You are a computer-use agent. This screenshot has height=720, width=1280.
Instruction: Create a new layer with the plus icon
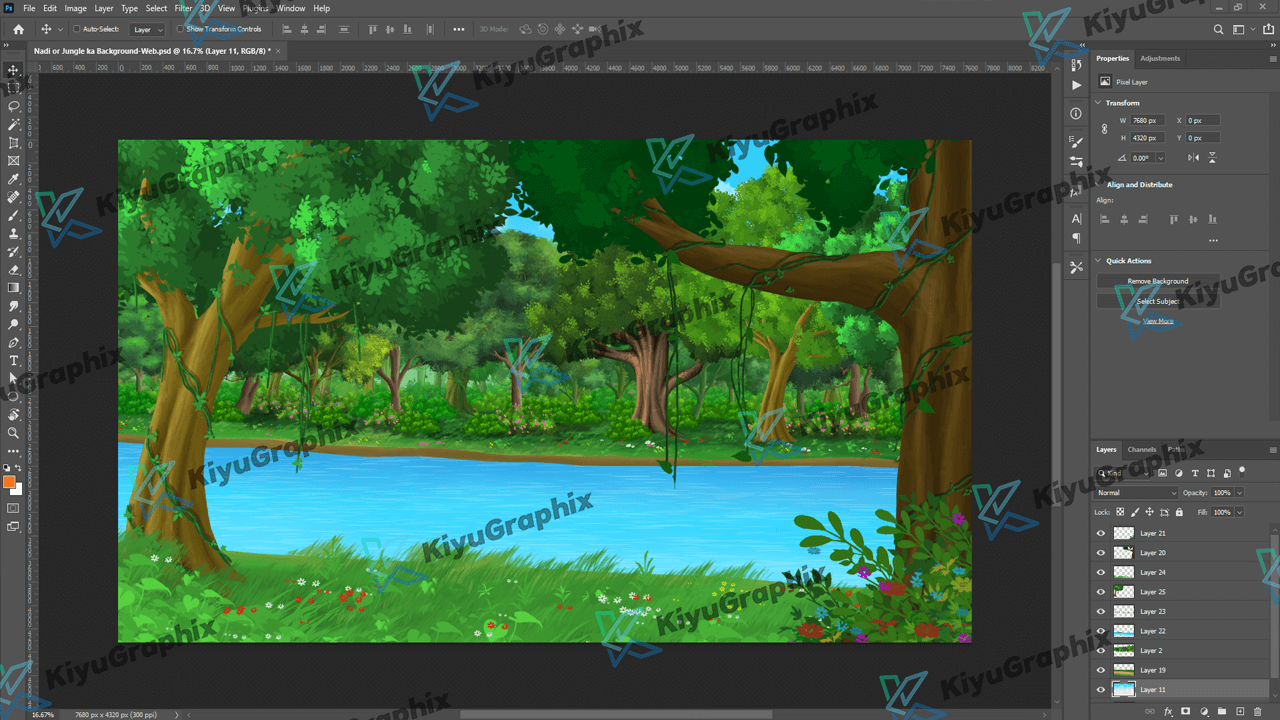(x=1240, y=711)
